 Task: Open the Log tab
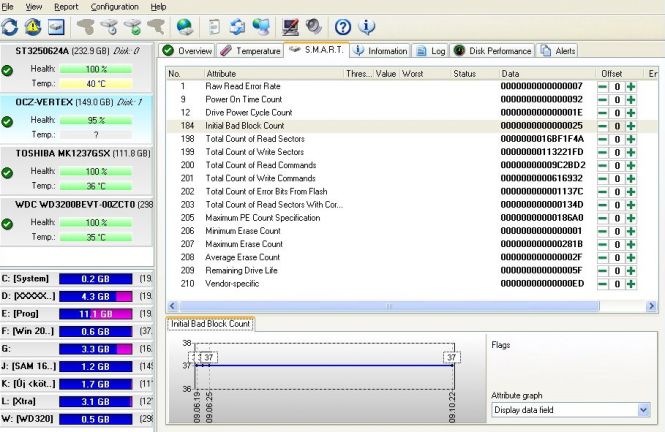coord(431,50)
